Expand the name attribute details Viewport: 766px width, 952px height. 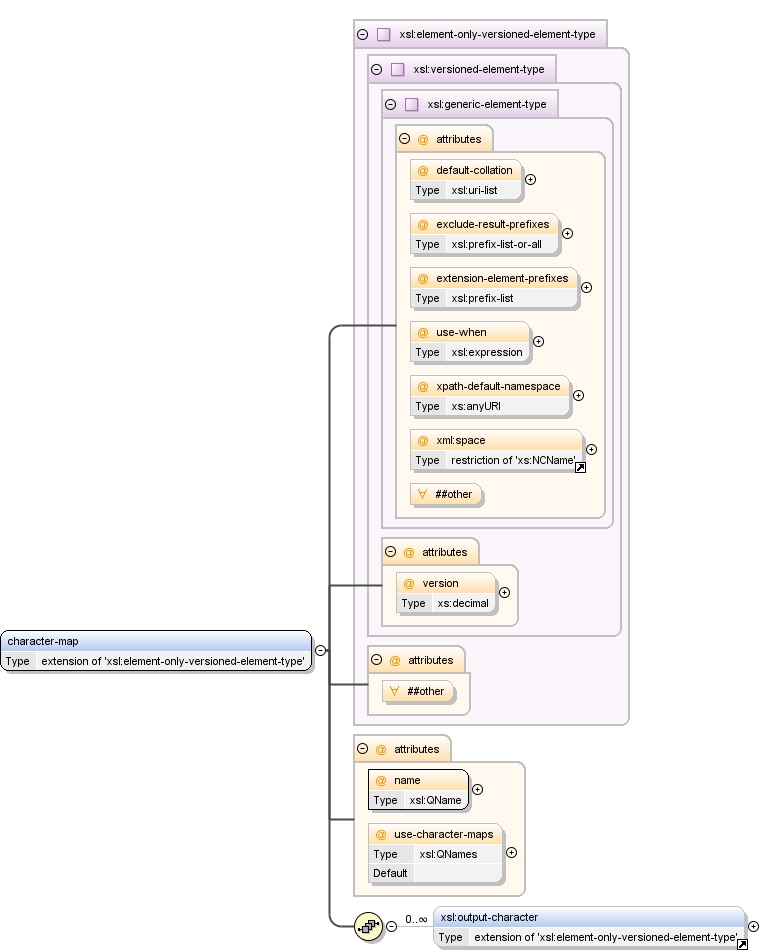point(478,790)
